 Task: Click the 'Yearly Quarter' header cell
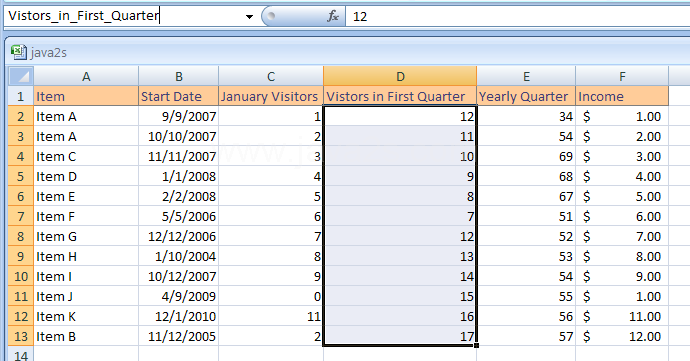[x=526, y=96]
